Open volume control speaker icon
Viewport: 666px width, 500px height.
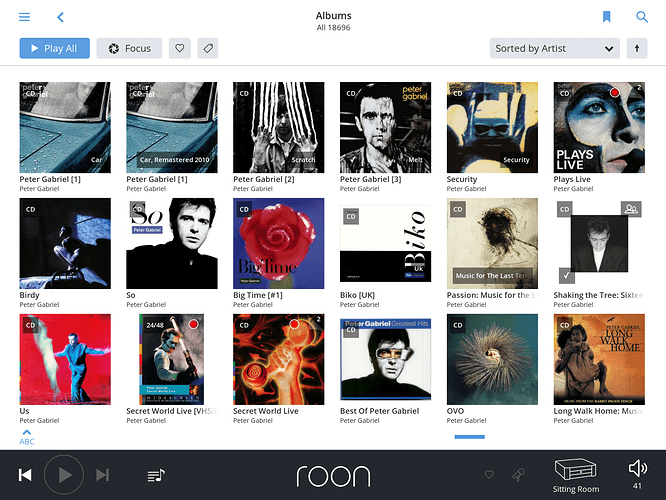click(638, 469)
